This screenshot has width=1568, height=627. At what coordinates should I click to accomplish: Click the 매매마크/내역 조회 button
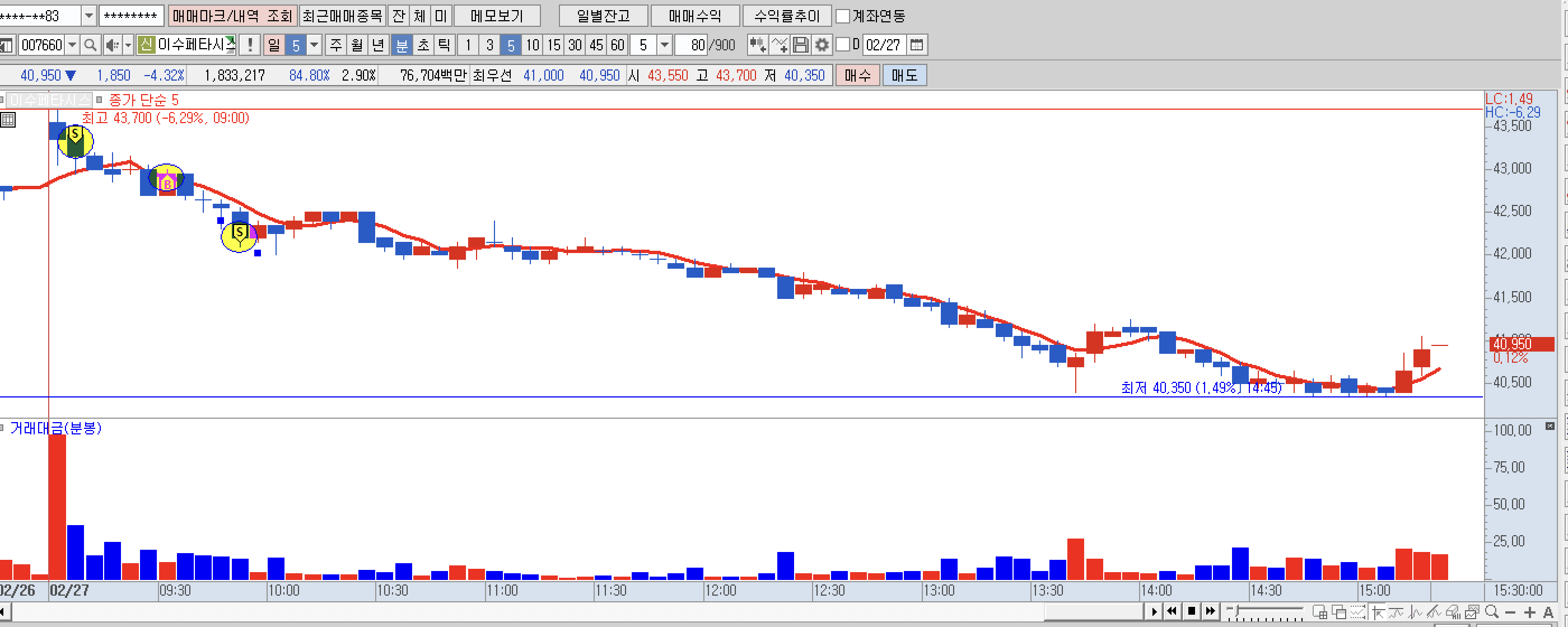point(232,16)
